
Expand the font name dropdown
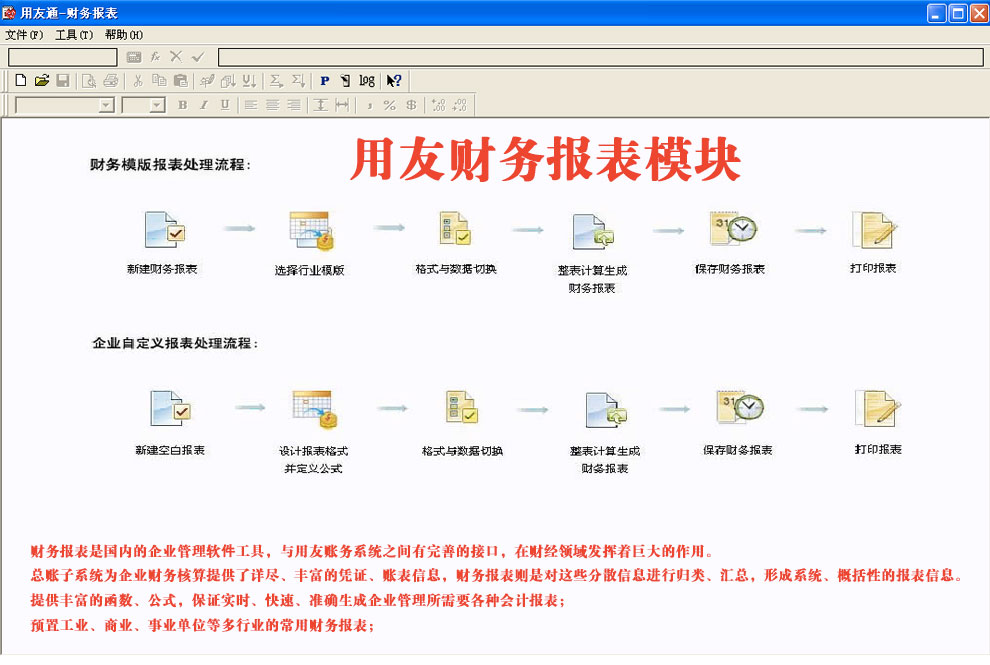tap(107, 105)
